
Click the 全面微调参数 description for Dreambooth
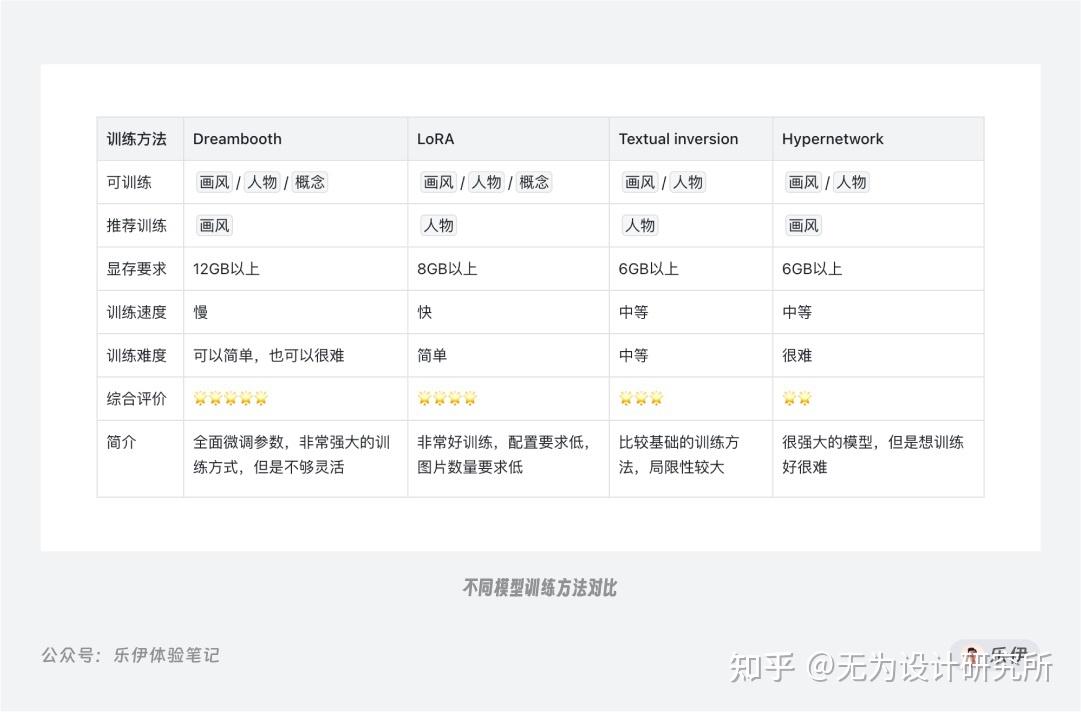292,455
